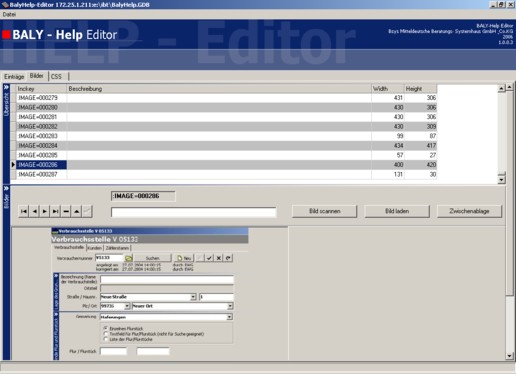Click the image description input field
The image size is (516, 374).
pos(194,212)
